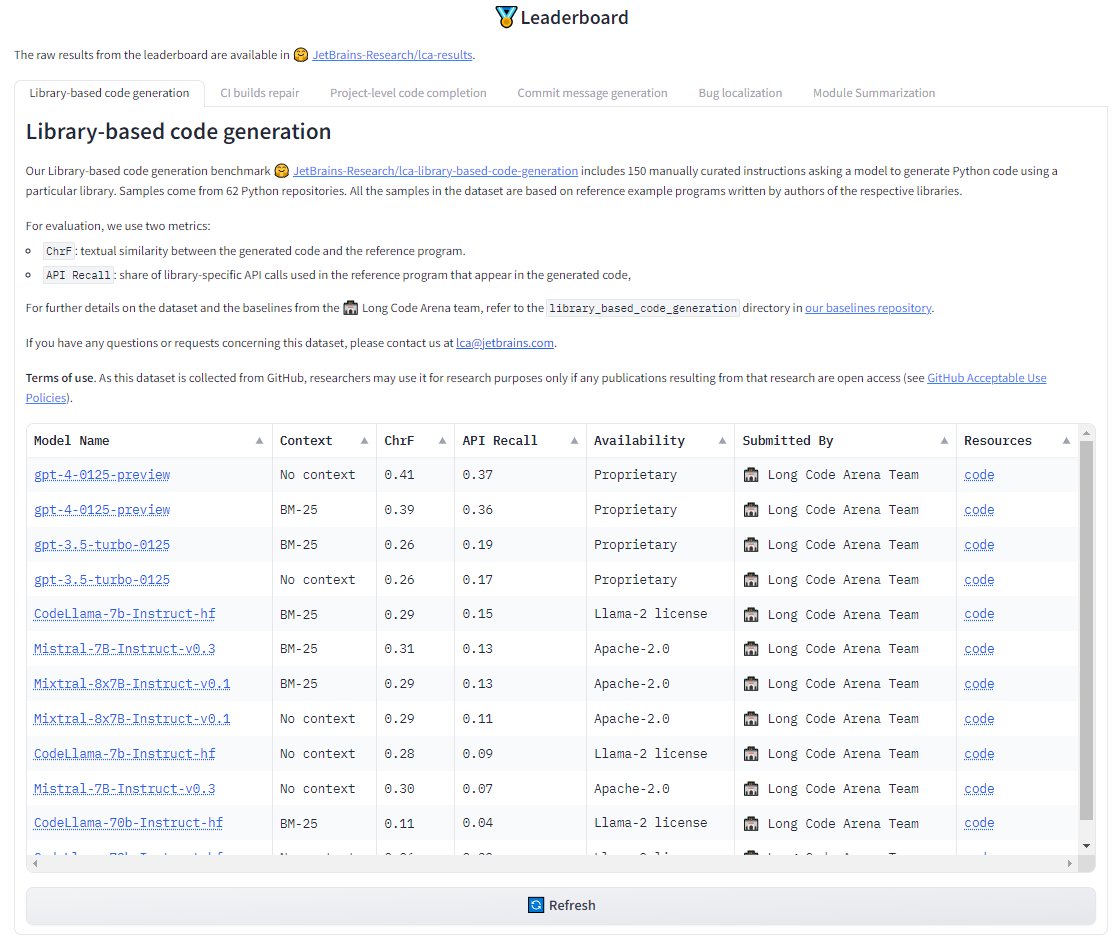The height and width of the screenshot is (945, 1120).
Task: Sort by Submitted By column arrow
Action: pyautogui.click(x=944, y=441)
